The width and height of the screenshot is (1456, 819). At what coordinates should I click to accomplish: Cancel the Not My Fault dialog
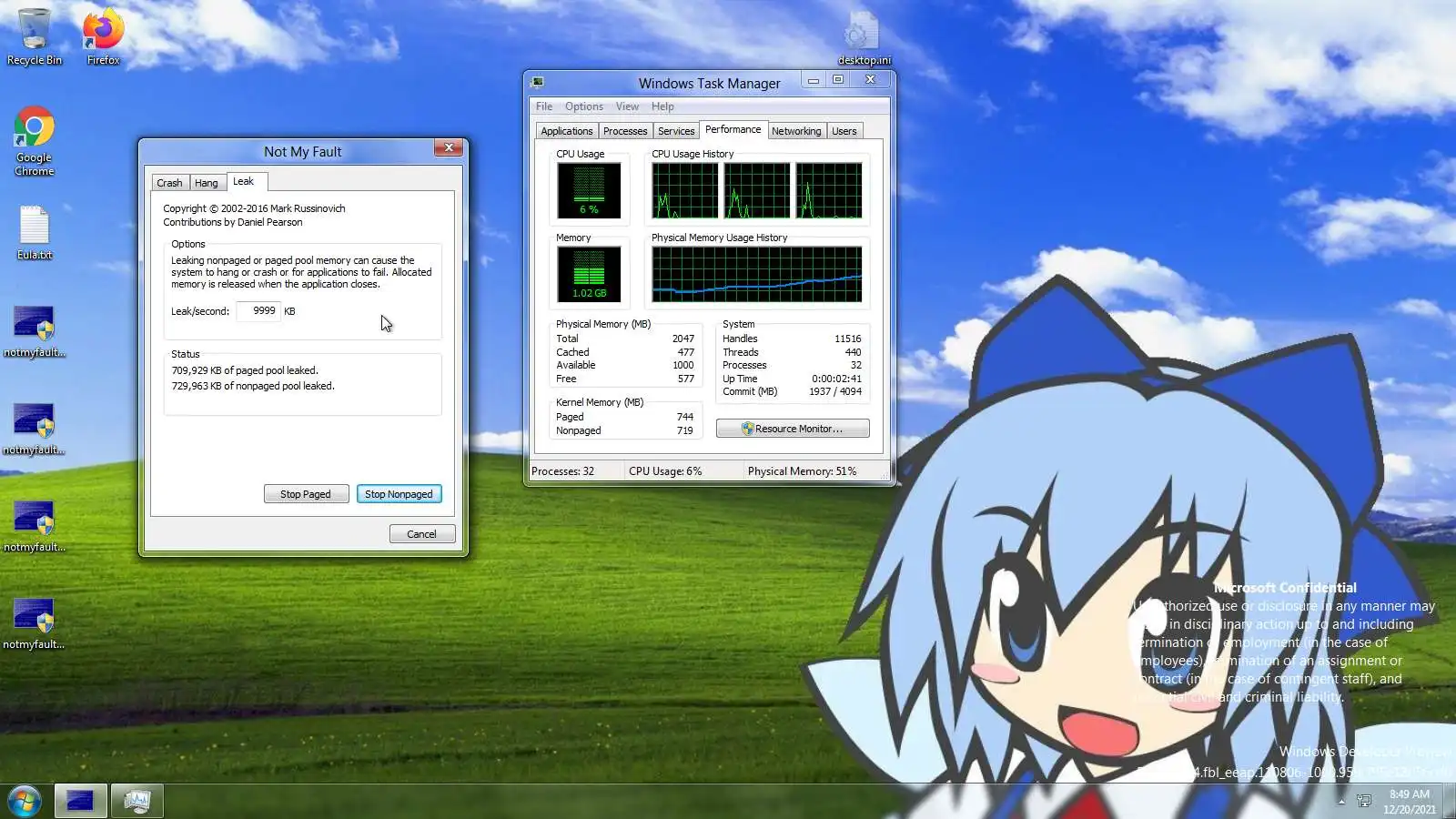422,534
